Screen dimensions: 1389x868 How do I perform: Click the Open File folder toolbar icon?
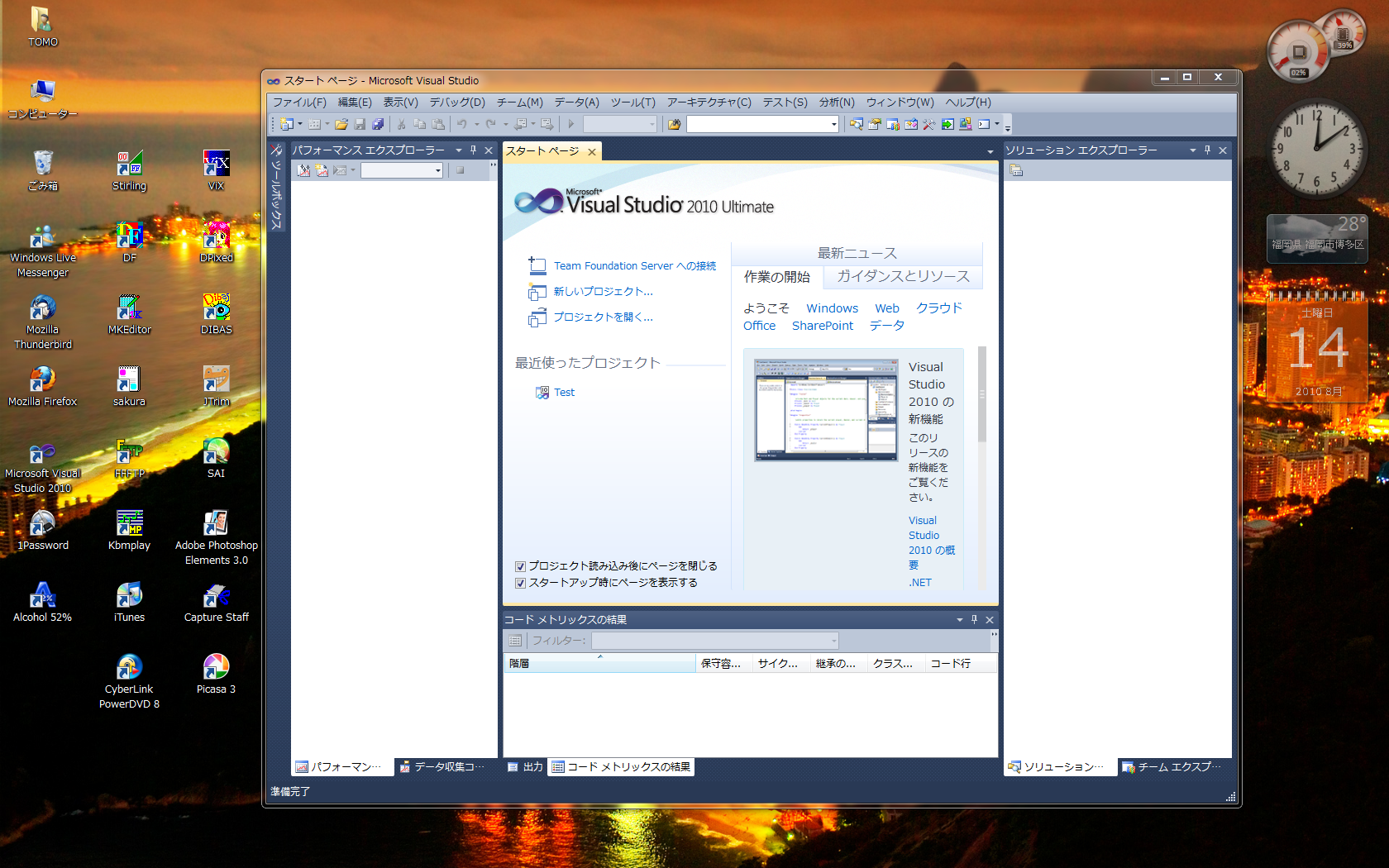(341, 124)
